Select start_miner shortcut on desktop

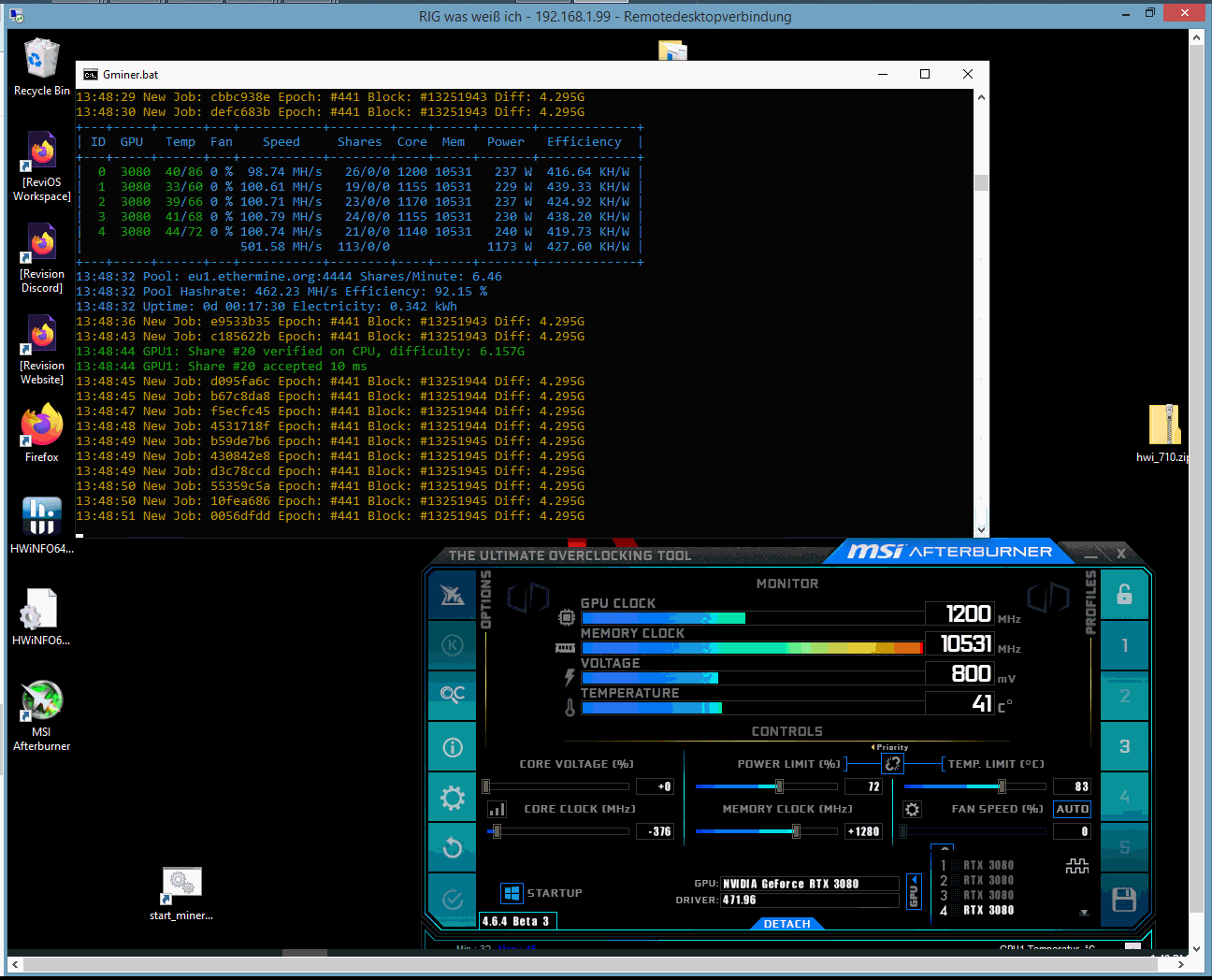click(x=181, y=894)
